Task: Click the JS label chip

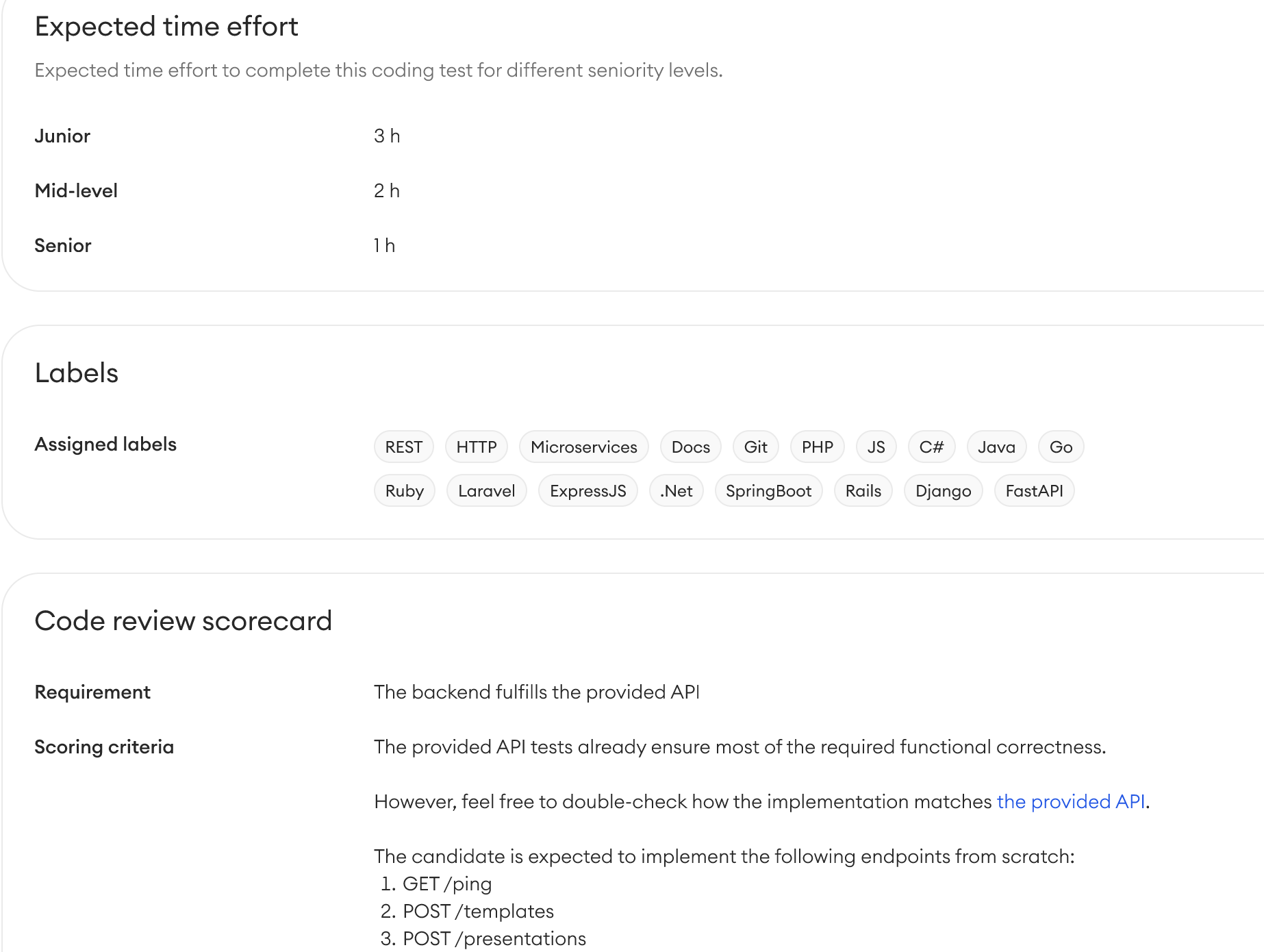Action: click(876, 447)
